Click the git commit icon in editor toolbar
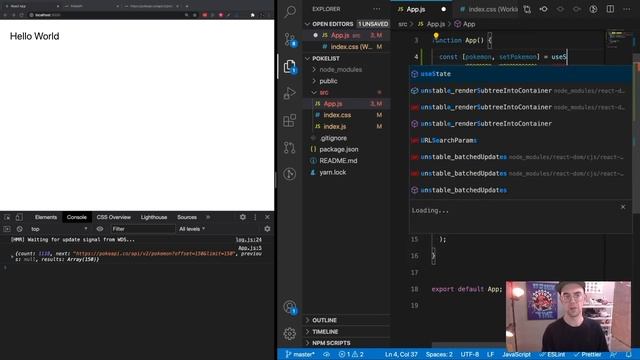 (544, 9)
